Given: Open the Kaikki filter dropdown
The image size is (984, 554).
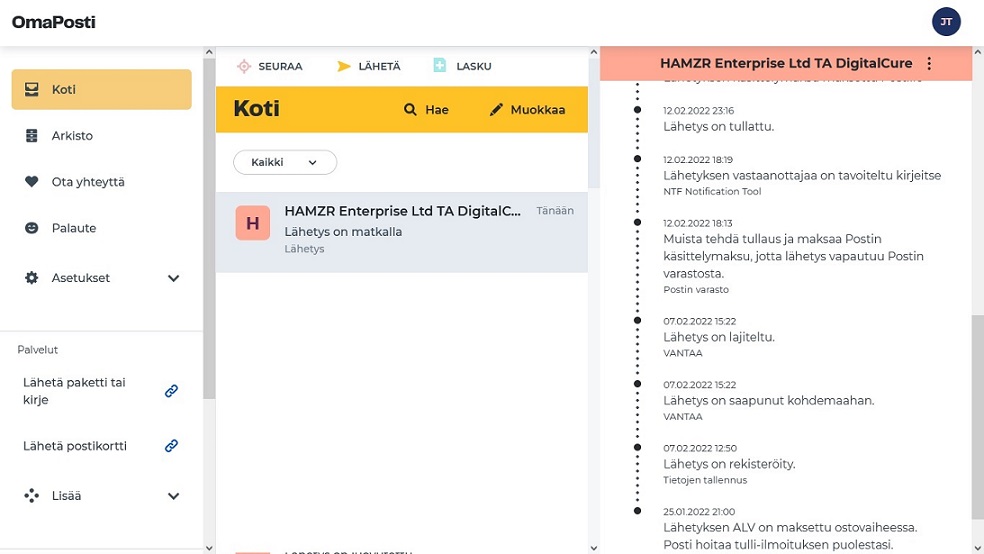Looking at the screenshot, I should point(284,162).
